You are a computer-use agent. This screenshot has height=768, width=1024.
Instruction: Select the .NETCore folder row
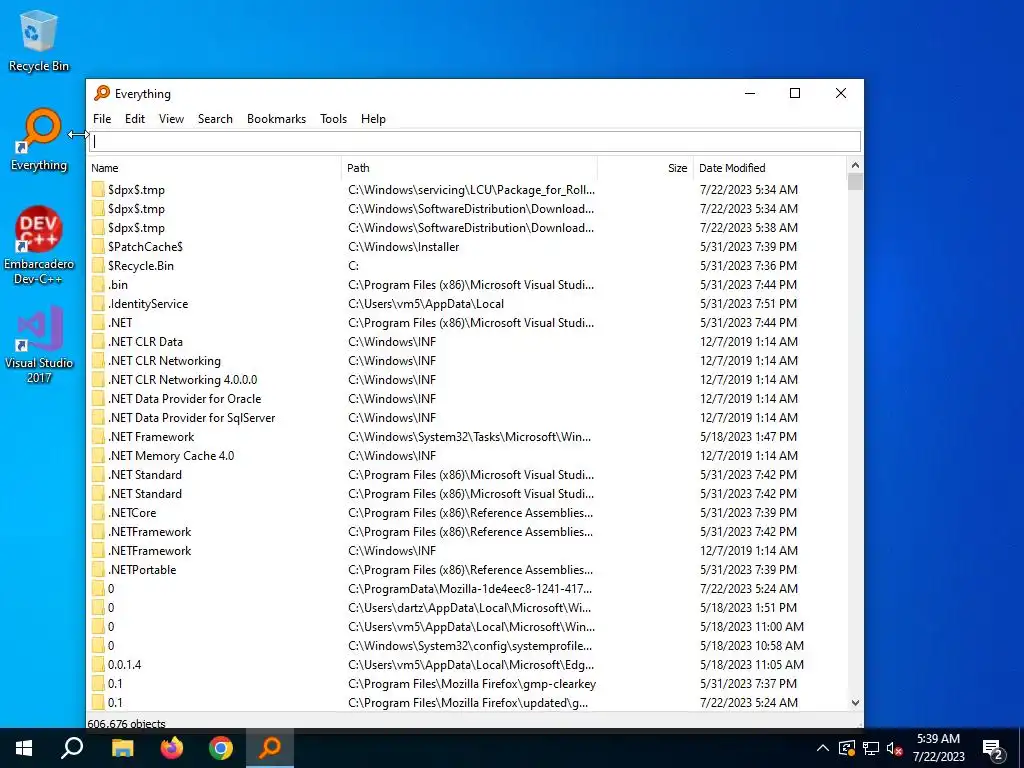coord(467,513)
